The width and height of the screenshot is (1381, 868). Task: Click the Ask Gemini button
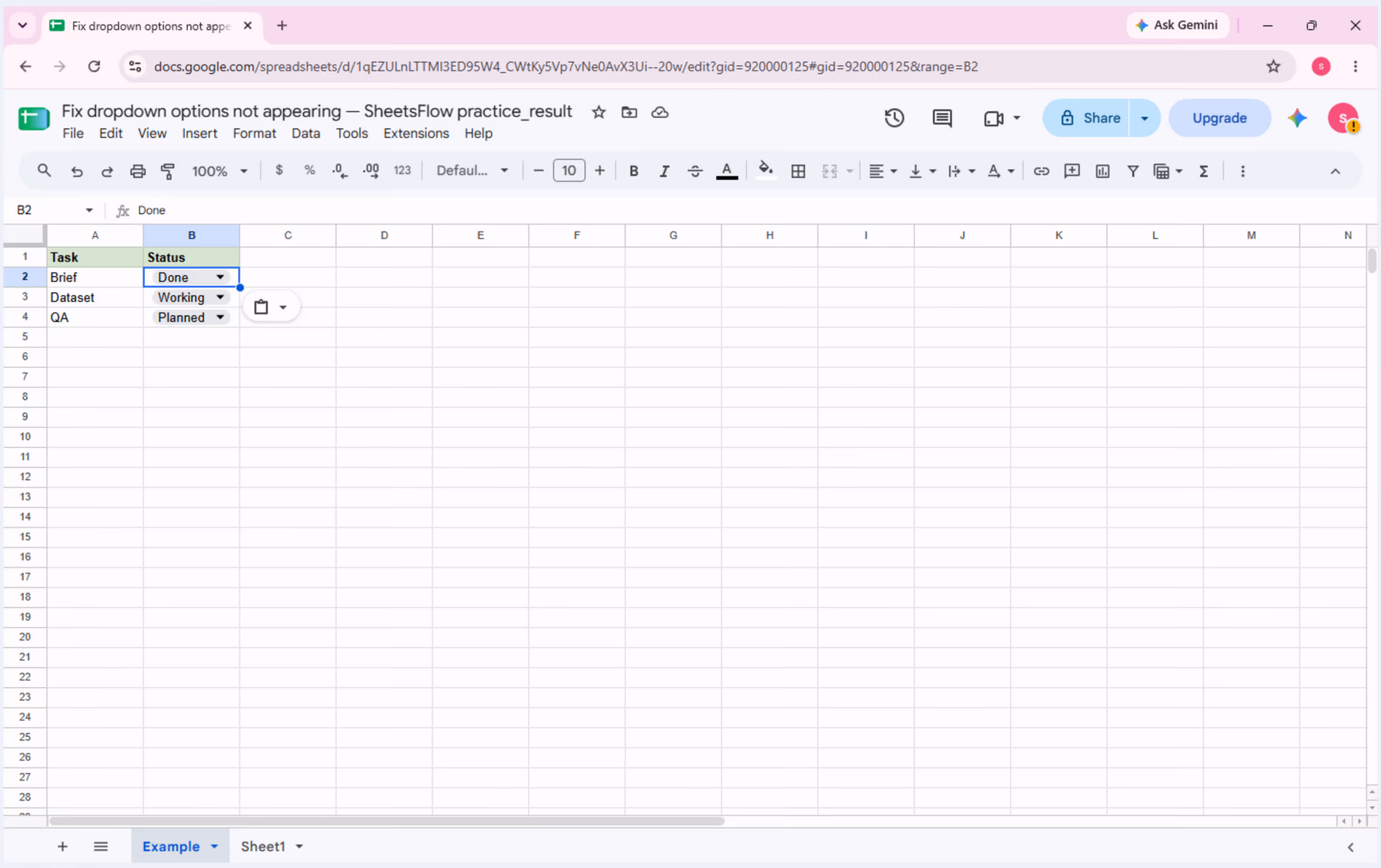tap(1177, 25)
